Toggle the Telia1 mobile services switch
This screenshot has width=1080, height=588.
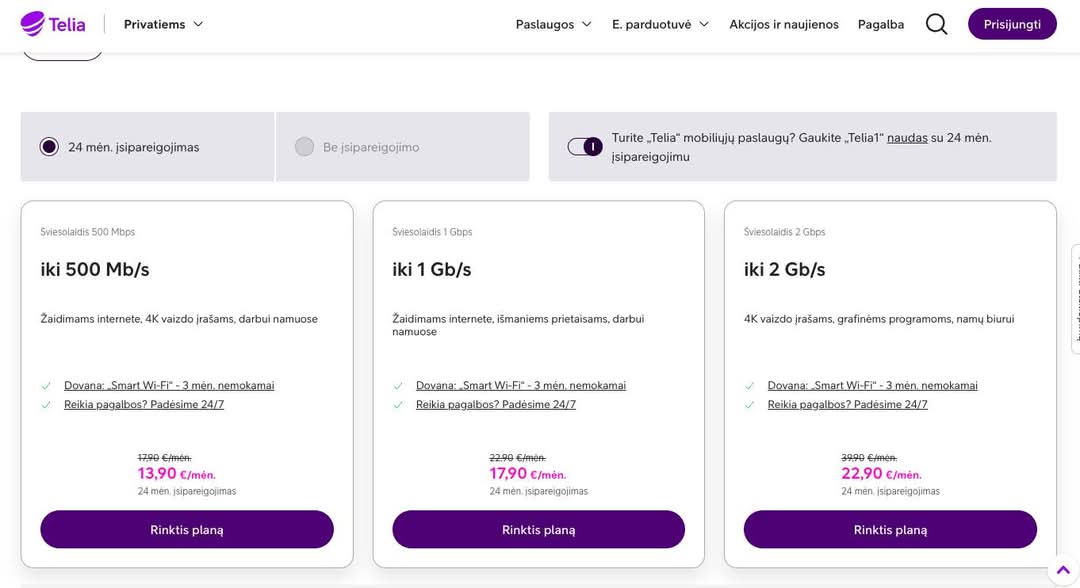[x=585, y=147]
